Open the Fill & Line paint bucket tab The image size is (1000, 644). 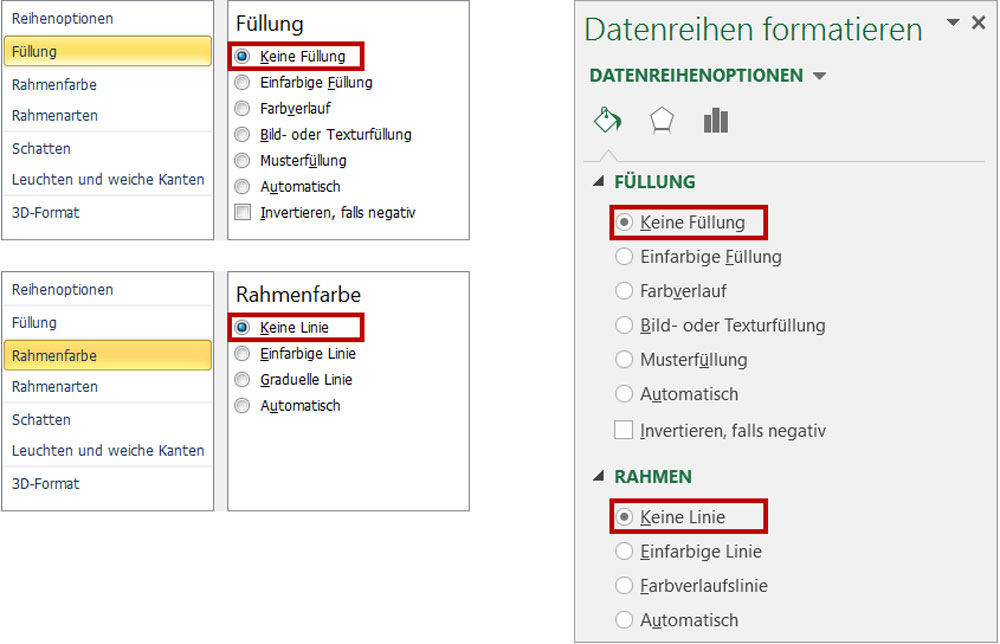pyautogui.click(x=607, y=121)
